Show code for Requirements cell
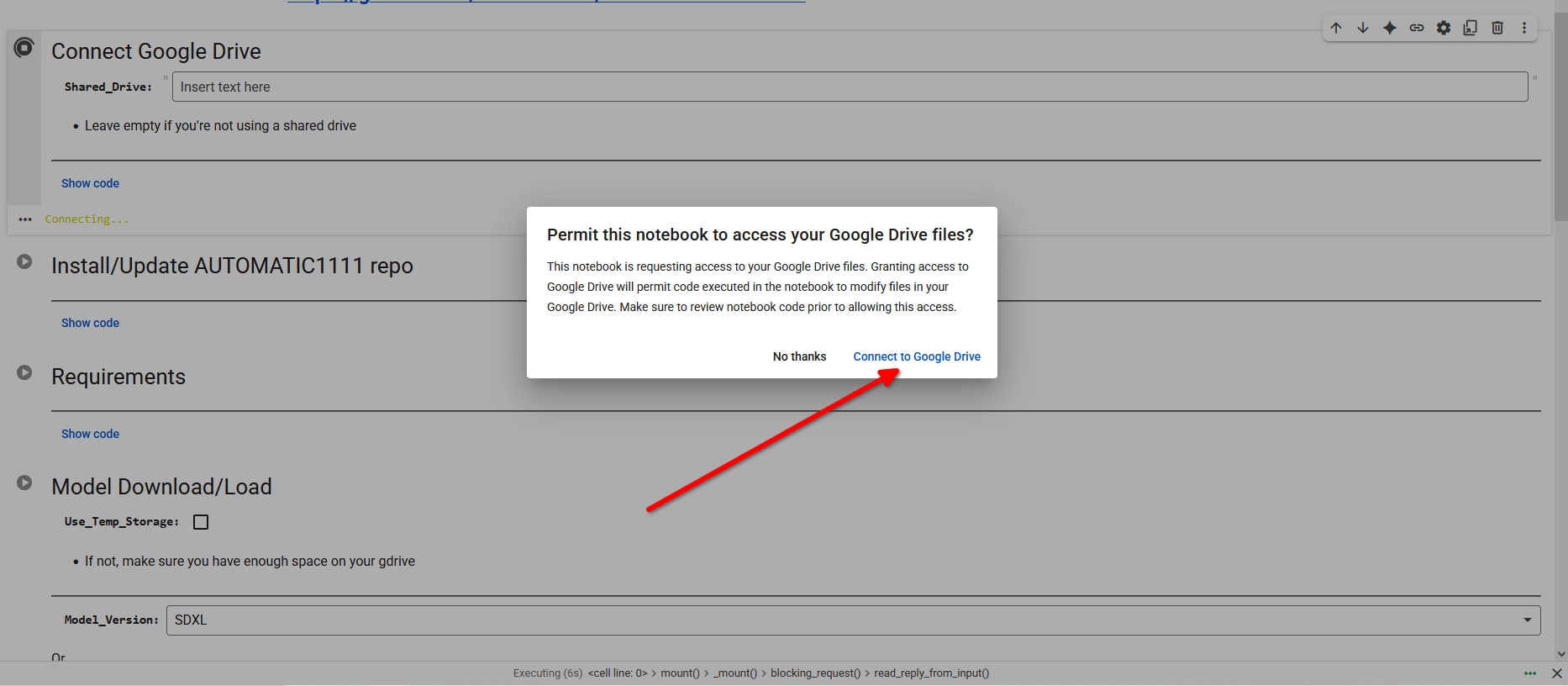 90,434
